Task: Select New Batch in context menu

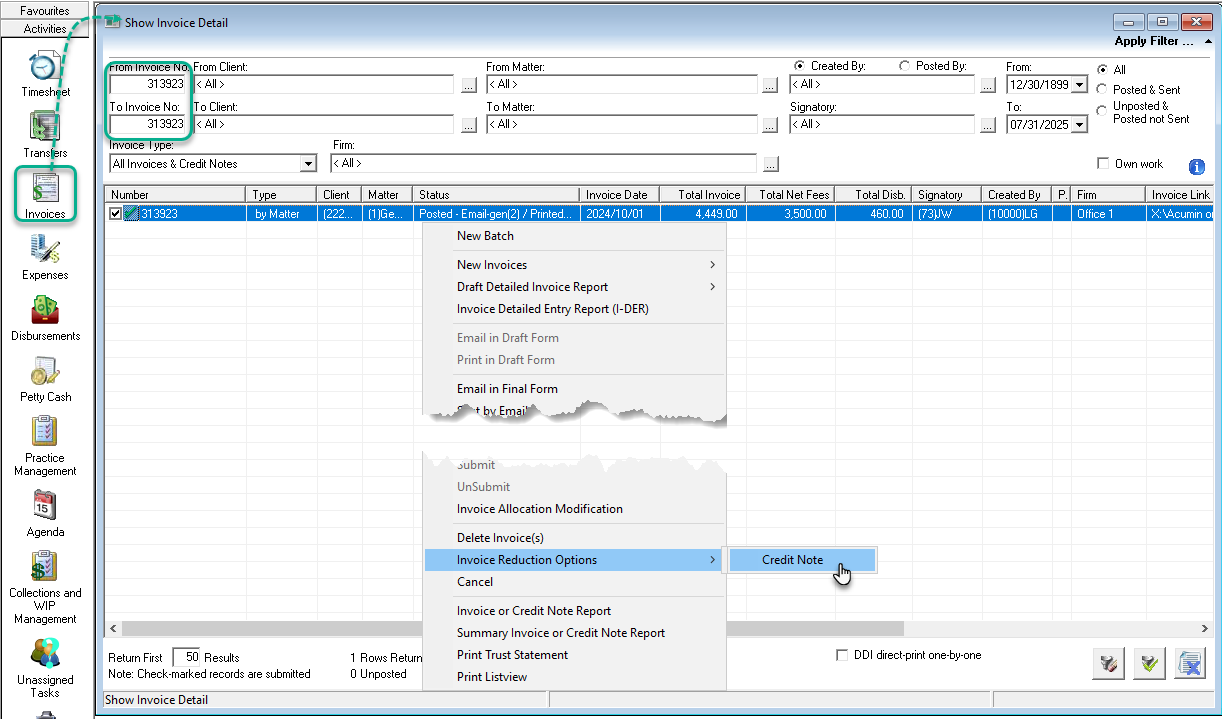Action: tap(575, 236)
